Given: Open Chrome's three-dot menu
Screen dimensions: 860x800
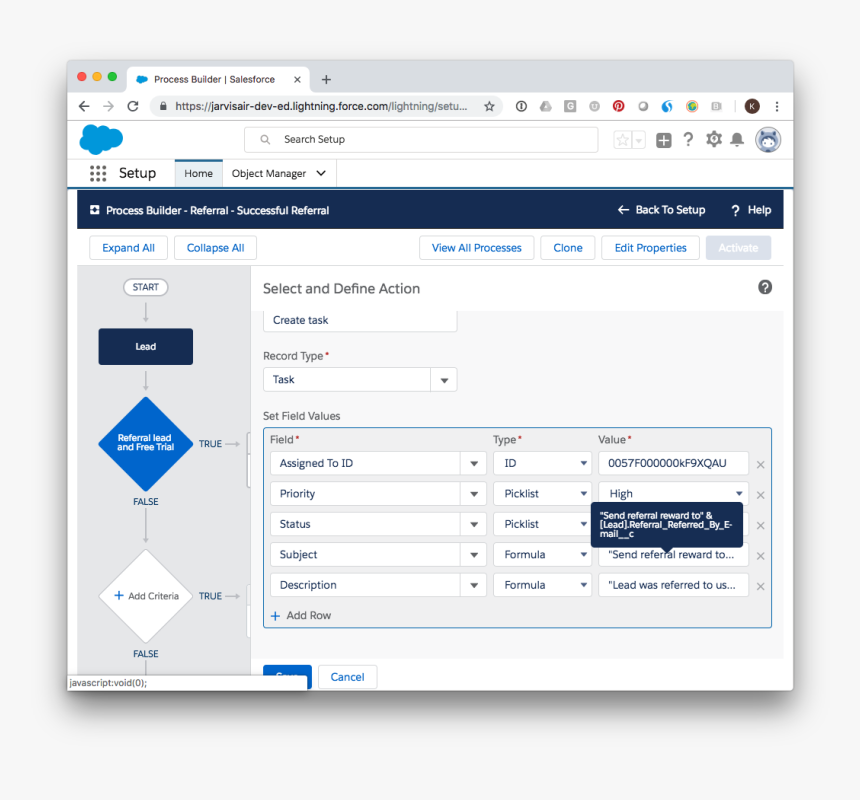Looking at the screenshot, I should [x=777, y=106].
